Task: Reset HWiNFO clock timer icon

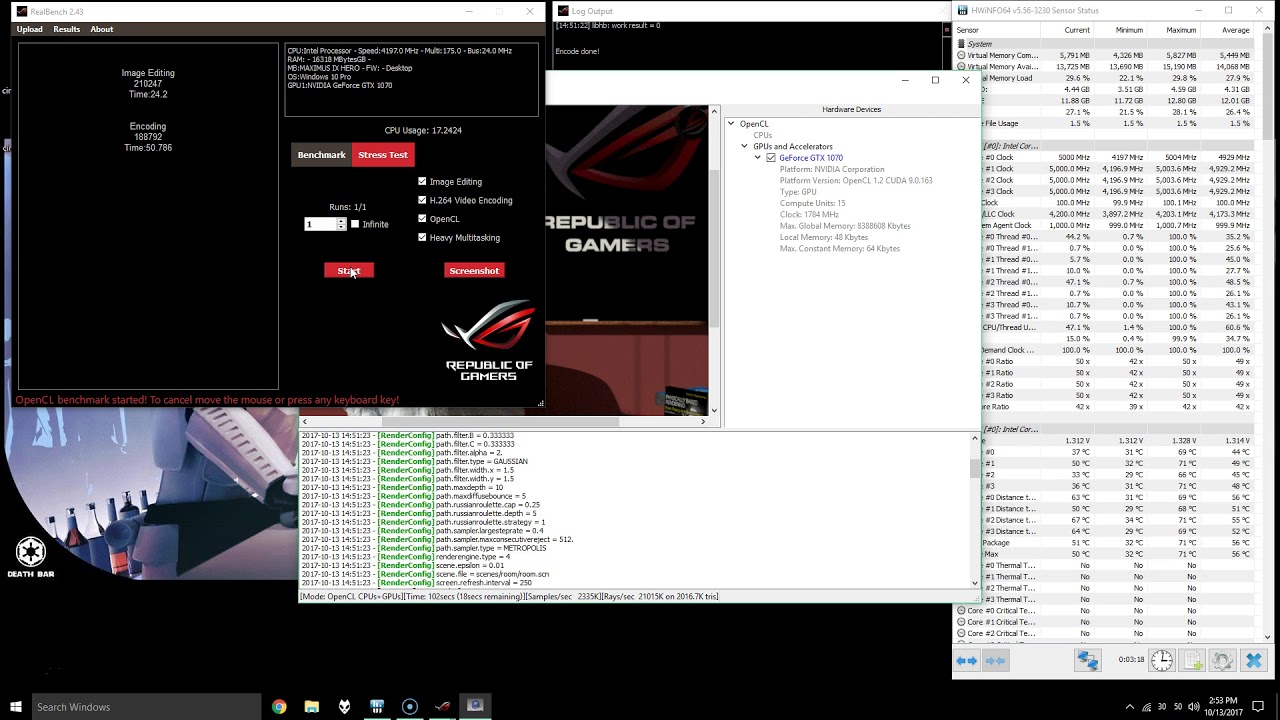Action: (x=1161, y=661)
